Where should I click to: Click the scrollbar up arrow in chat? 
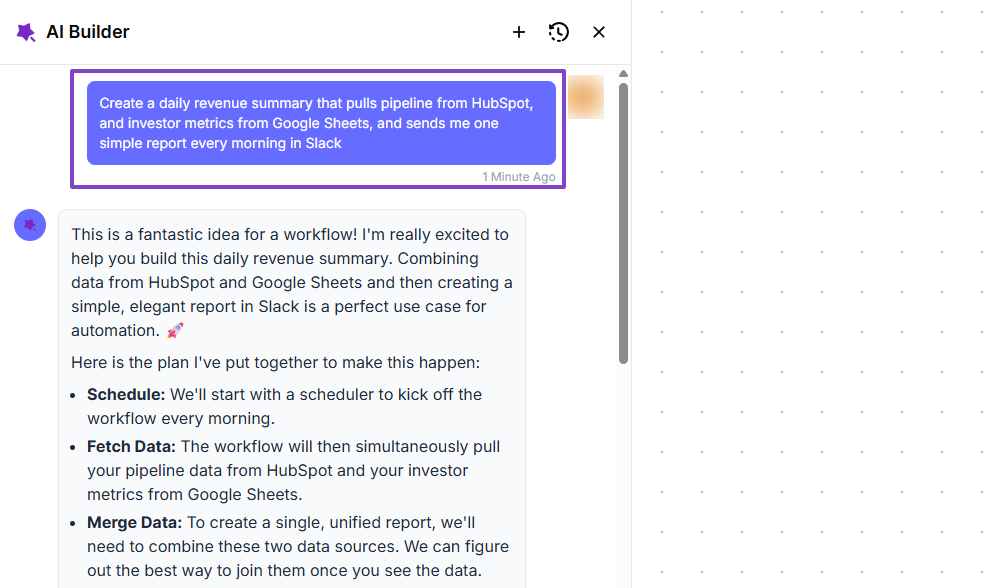pos(623,74)
